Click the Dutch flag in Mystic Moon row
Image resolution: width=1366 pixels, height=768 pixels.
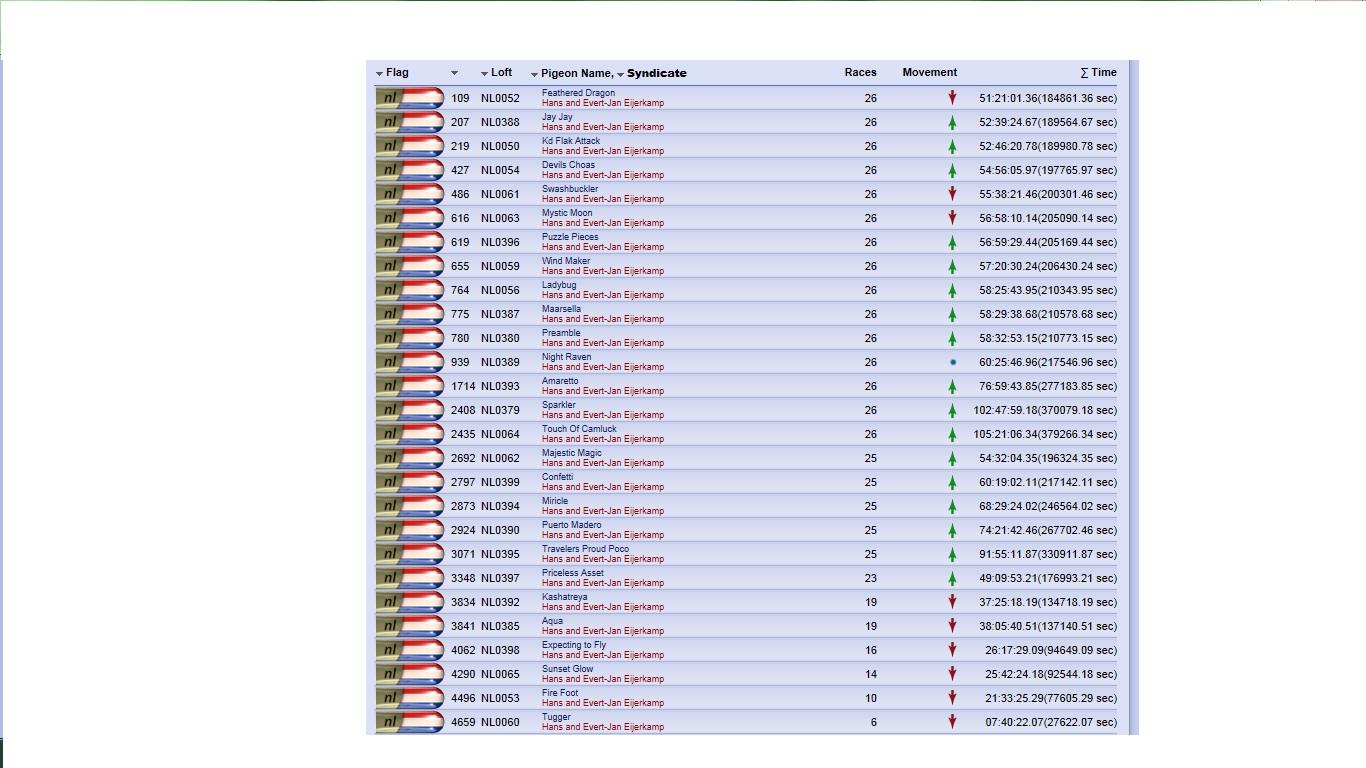coord(410,218)
